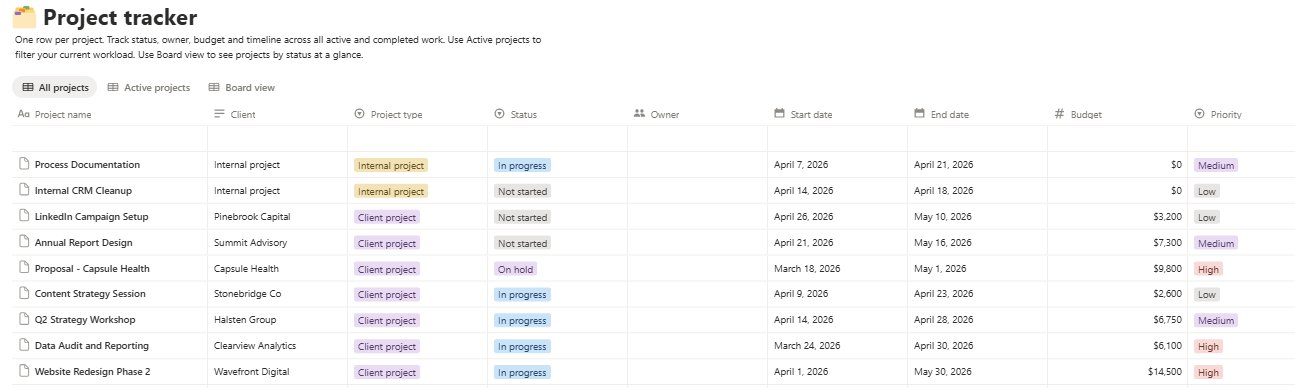Click page icon for Annual Report Design

pyautogui.click(x=24, y=242)
